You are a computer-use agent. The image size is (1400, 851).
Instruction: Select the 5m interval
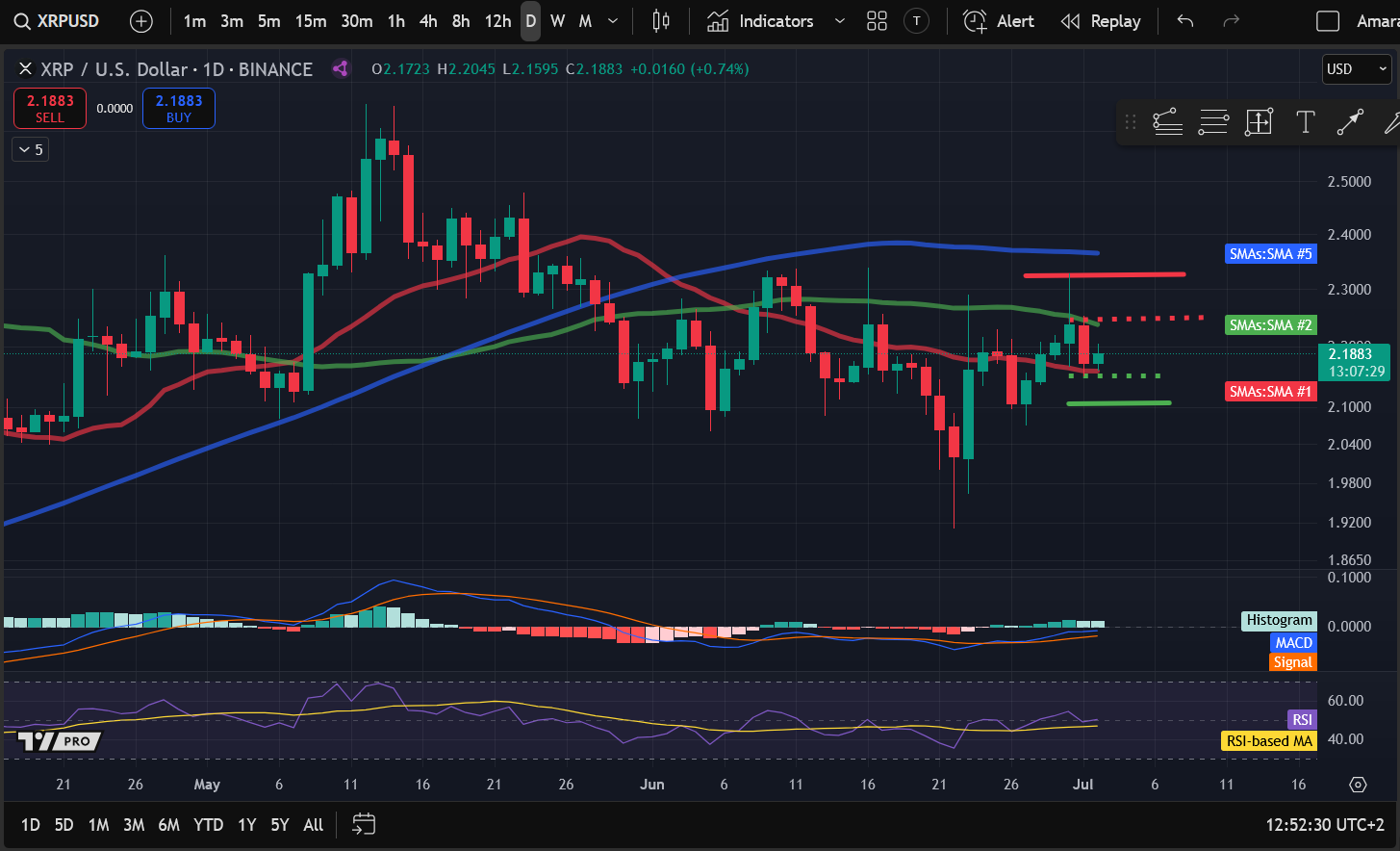tap(269, 21)
